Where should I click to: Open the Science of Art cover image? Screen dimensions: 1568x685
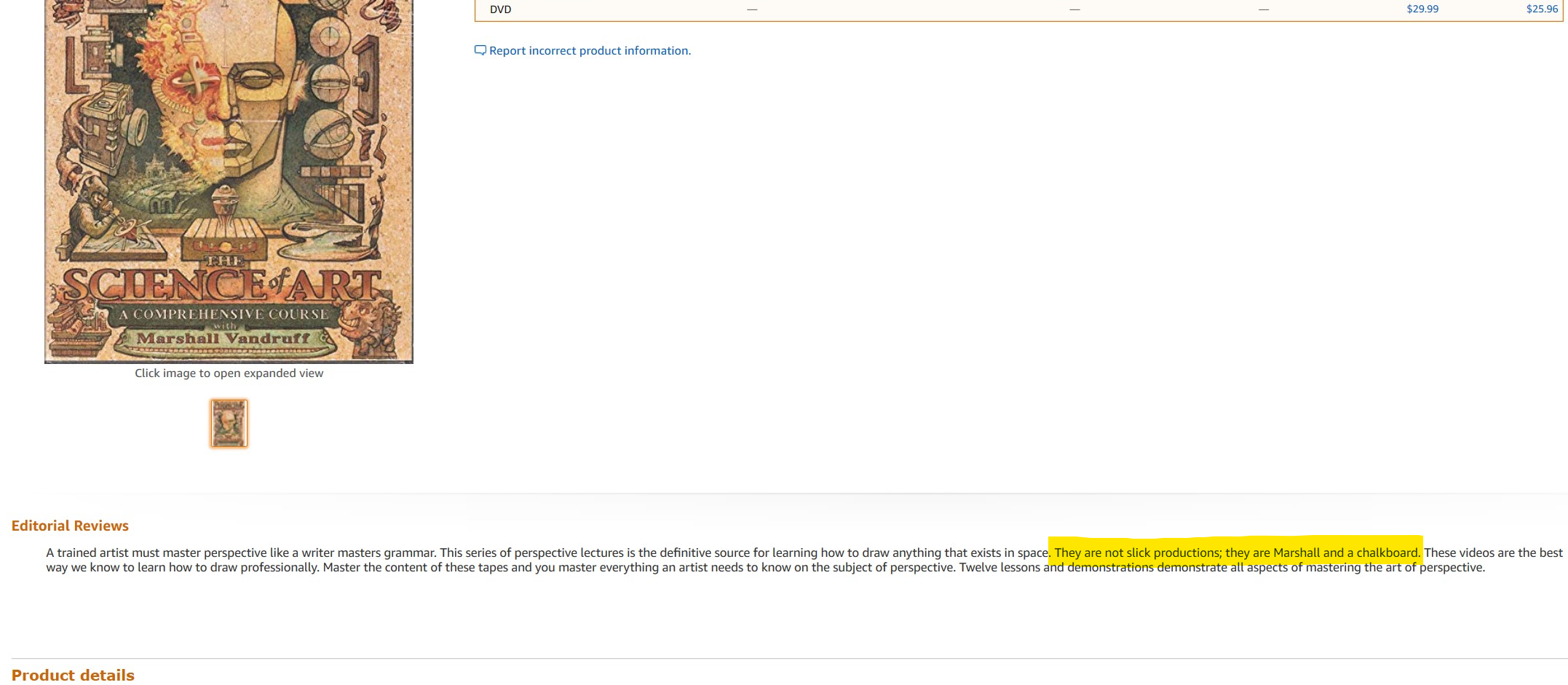click(x=229, y=181)
